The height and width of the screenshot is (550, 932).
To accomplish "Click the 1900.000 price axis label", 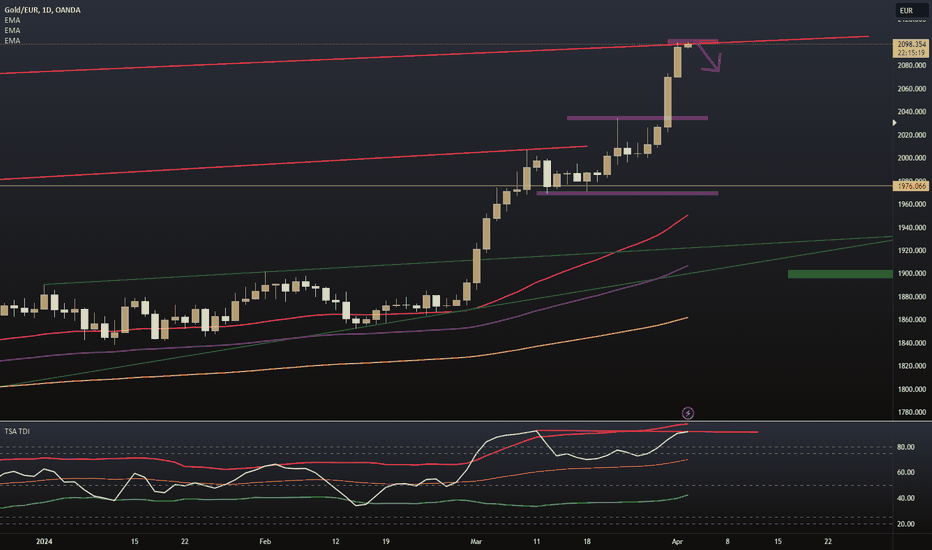I will click(x=912, y=274).
